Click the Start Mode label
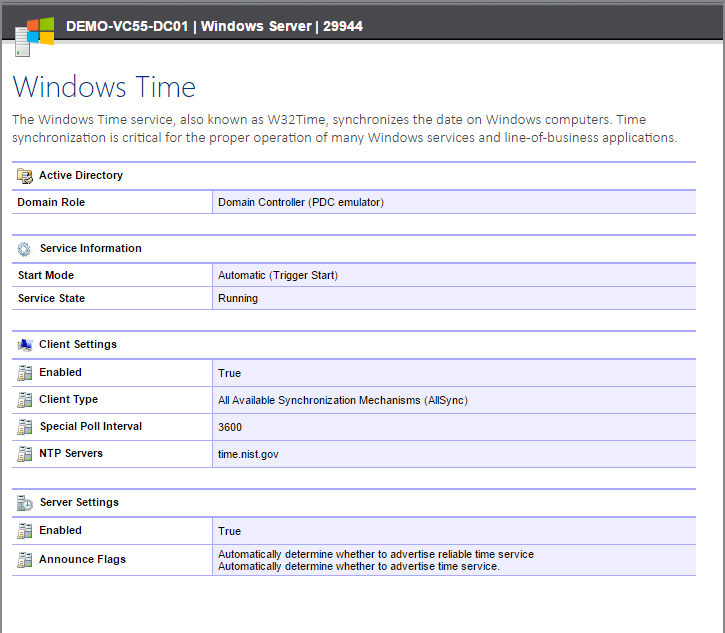 coord(46,275)
